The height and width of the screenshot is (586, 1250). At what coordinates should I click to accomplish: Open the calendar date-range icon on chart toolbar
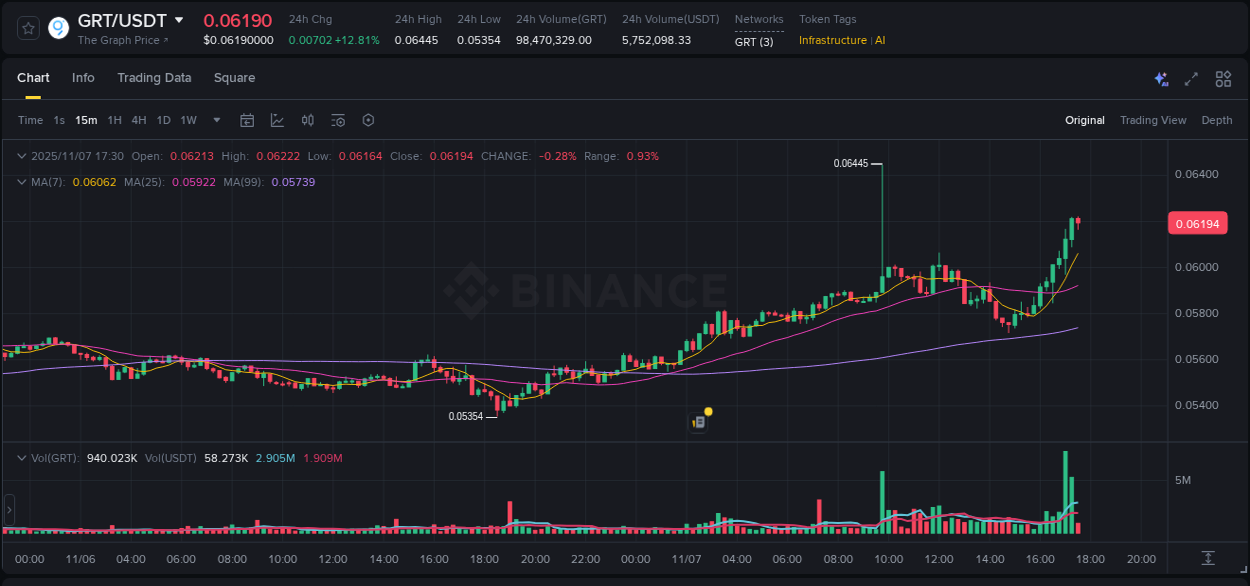click(x=247, y=119)
